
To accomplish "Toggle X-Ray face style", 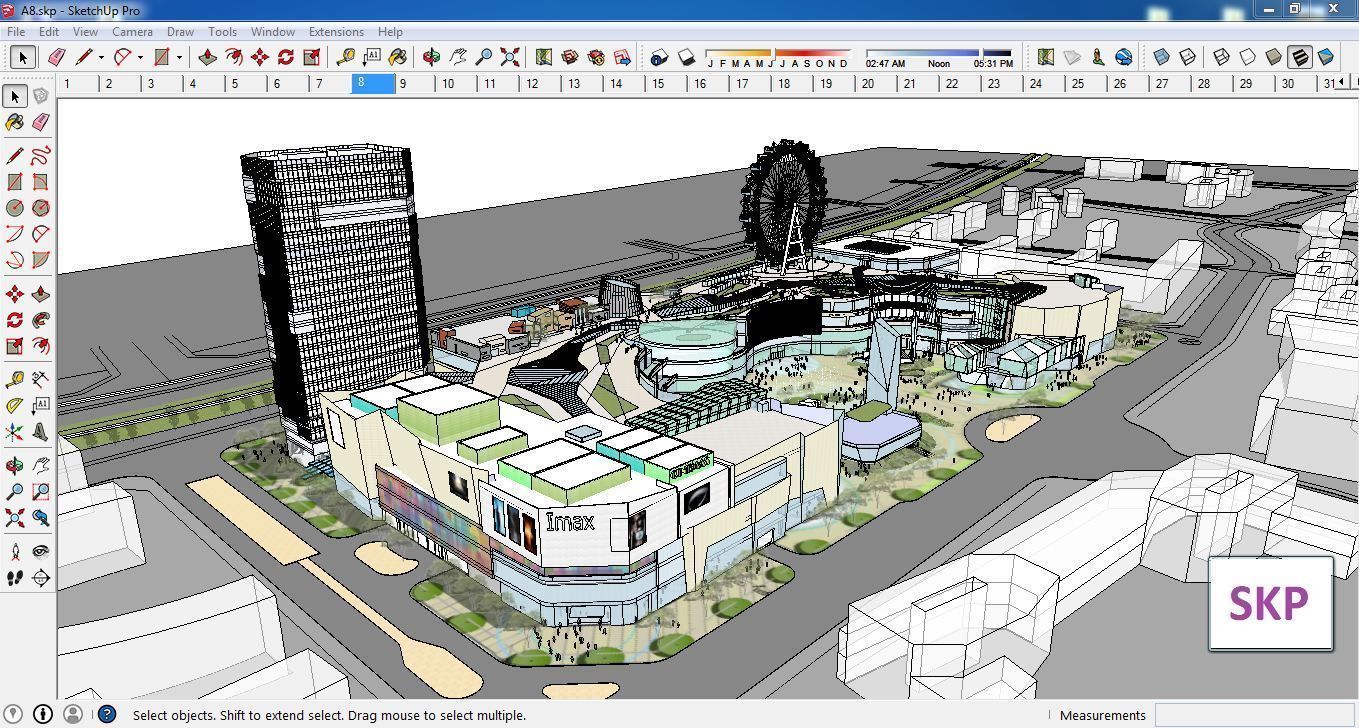I will (x=1161, y=58).
